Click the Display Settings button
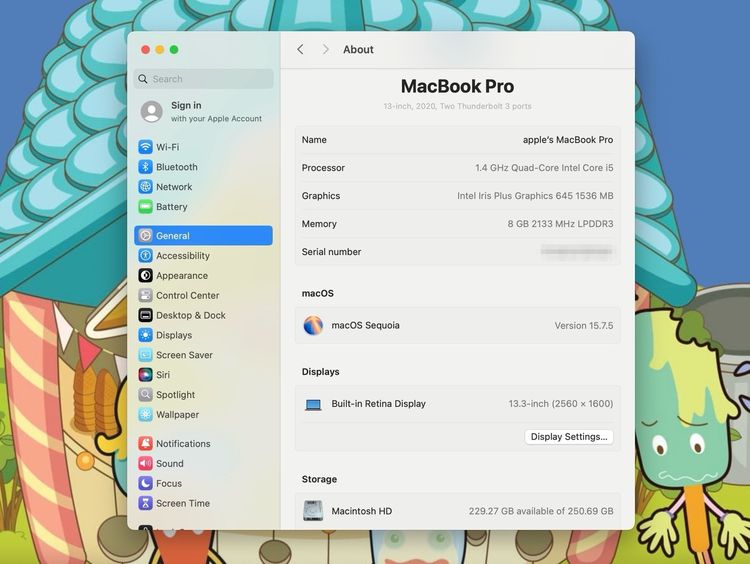The width and height of the screenshot is (750, 564). pos(568,437)
